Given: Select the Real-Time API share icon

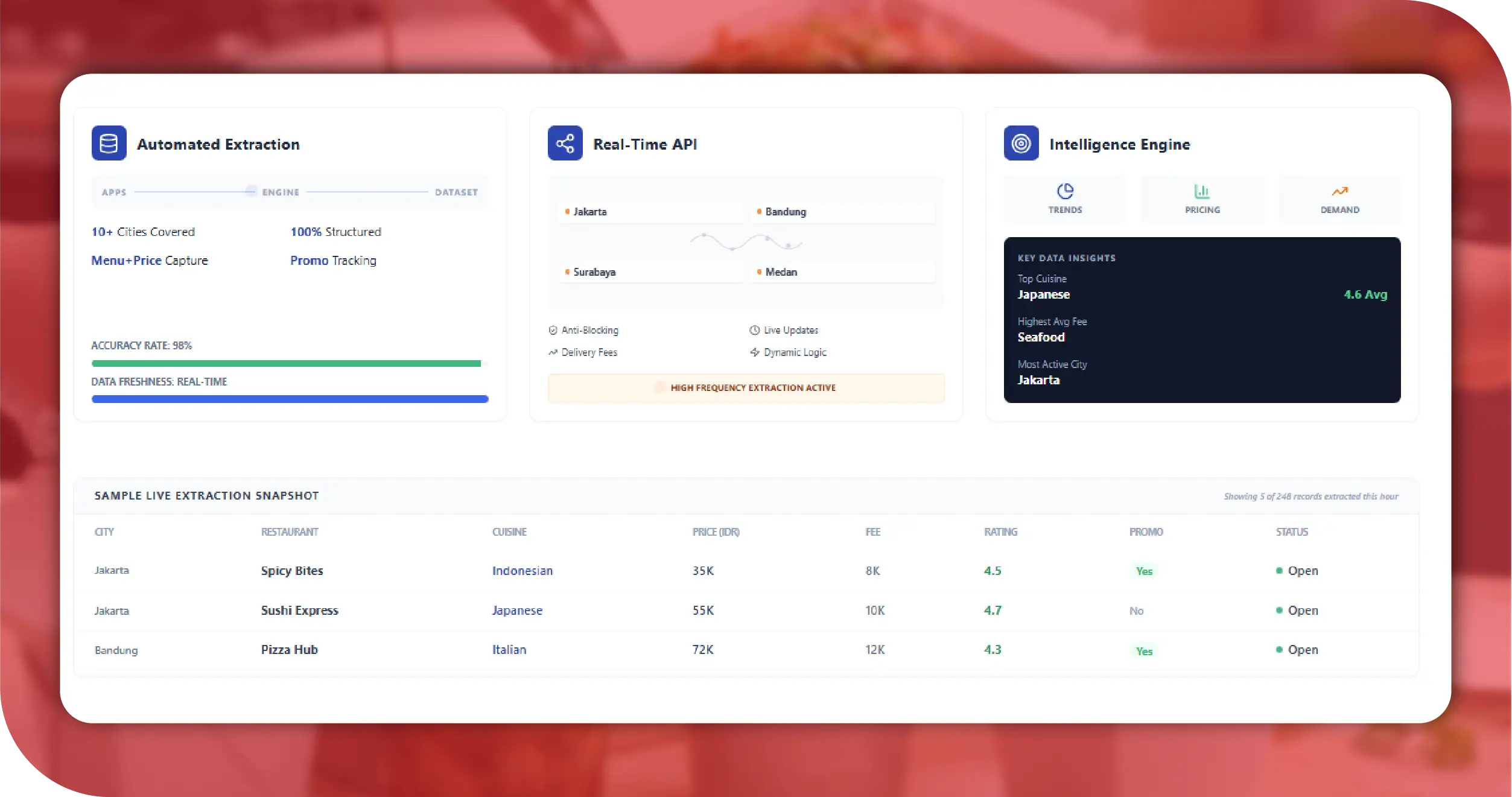Looking at the screenshot, I should coord(565,143).
